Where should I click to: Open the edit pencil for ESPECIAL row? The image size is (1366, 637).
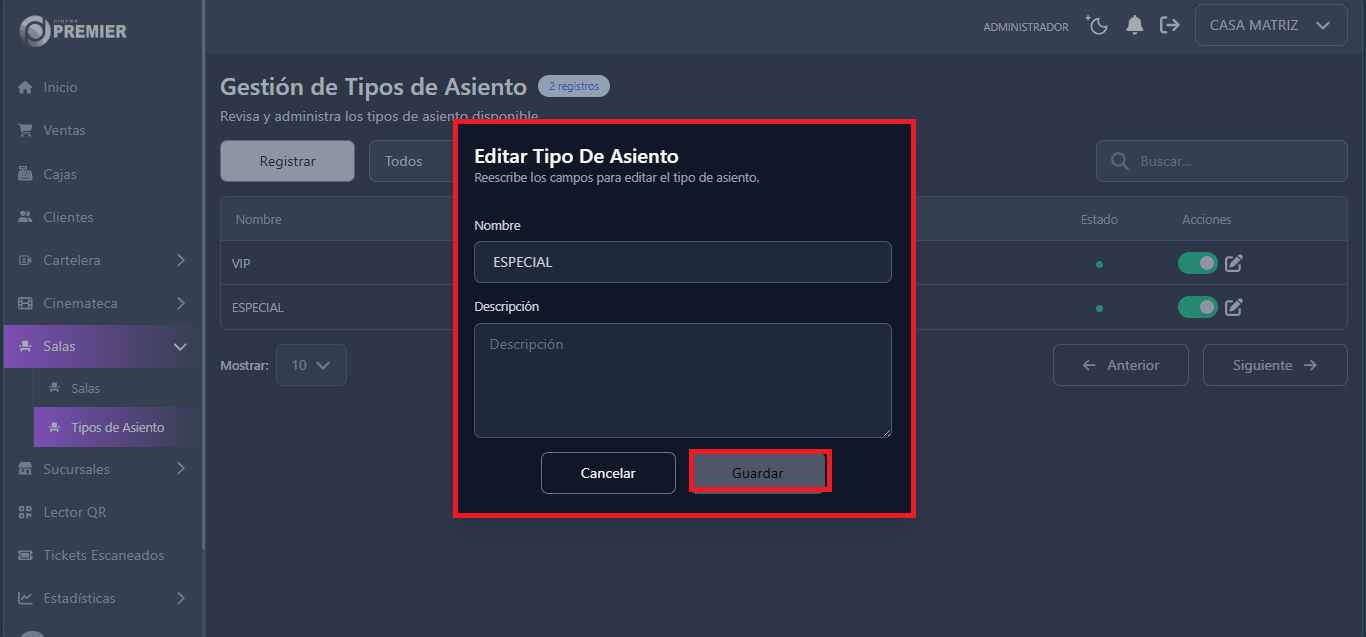pyautogui.click(x=1233, y=307)
